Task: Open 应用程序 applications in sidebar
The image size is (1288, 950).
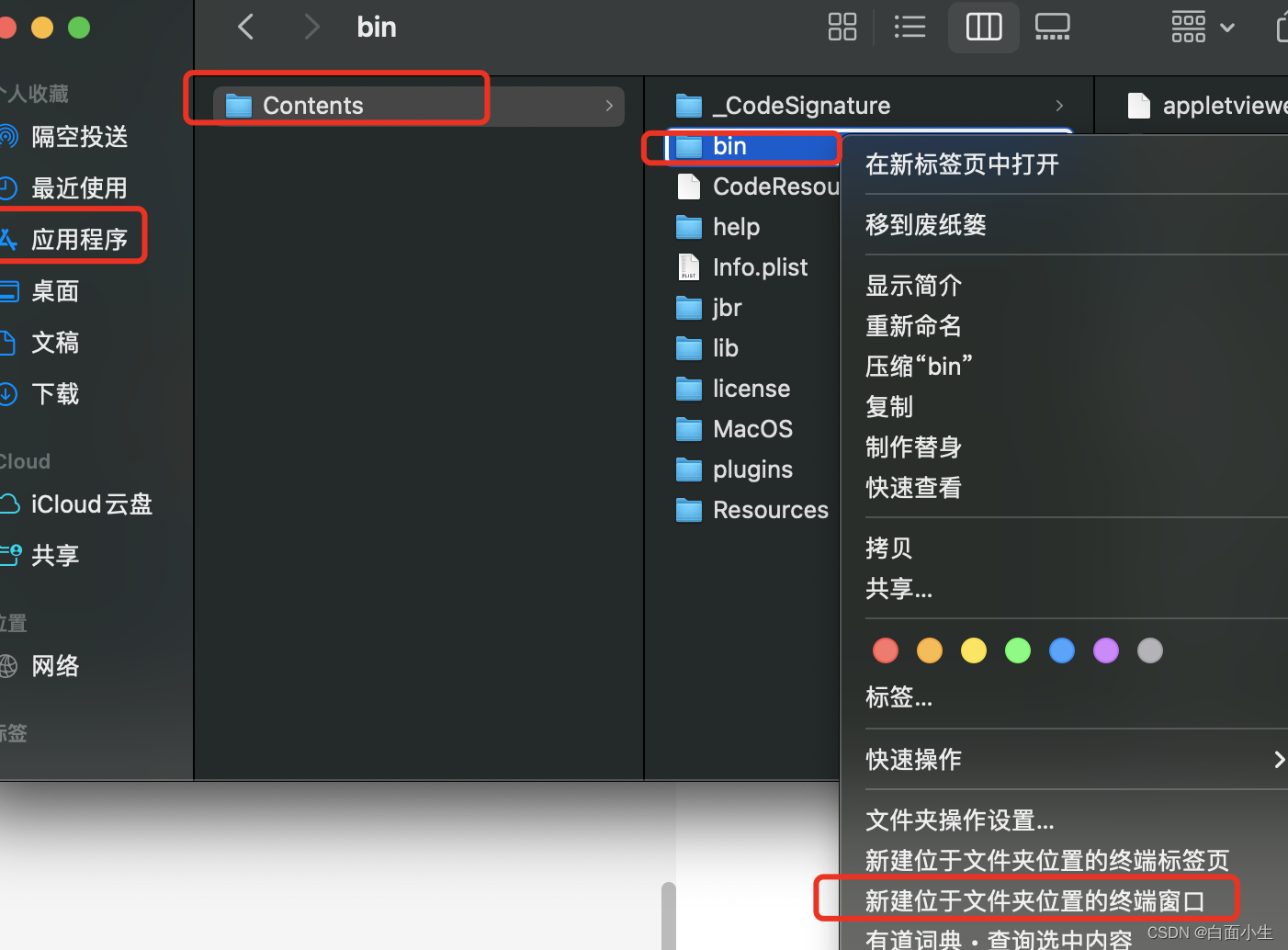Action: coord(64,240)
